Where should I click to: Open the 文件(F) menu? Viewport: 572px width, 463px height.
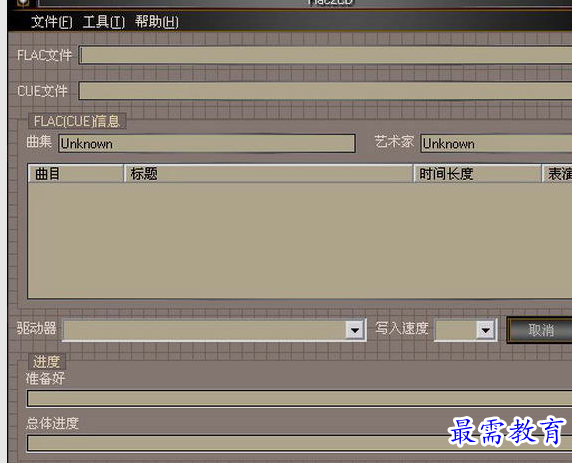pos(52,22)
